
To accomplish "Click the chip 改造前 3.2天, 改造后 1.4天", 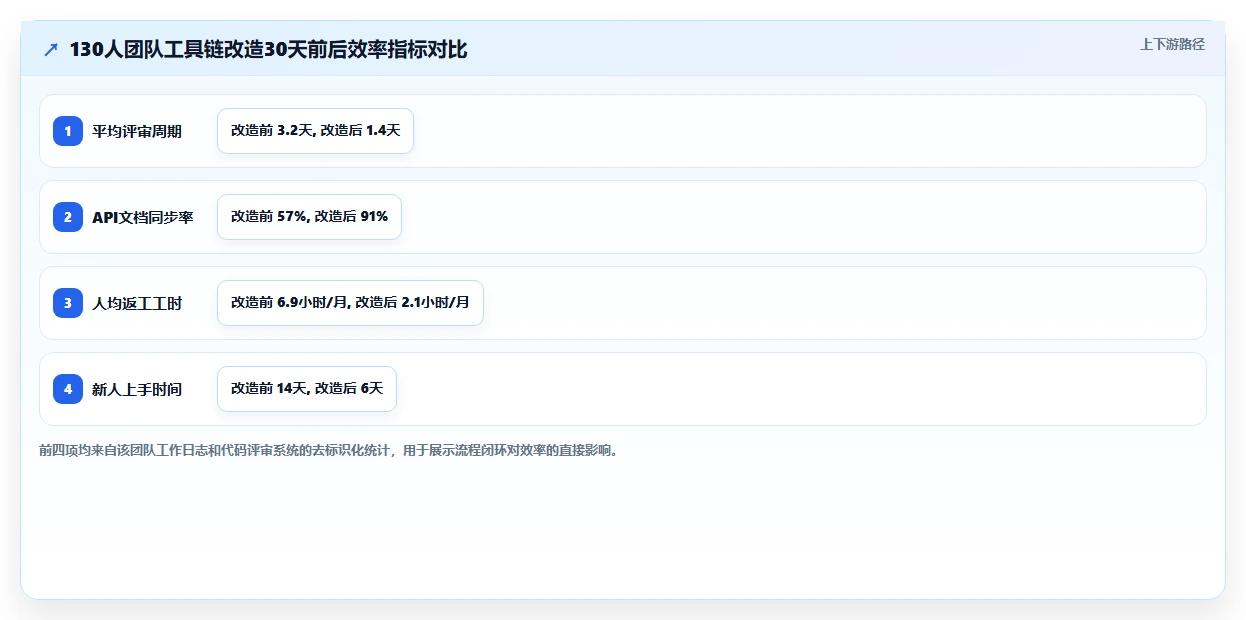I will tap(315, 131).
